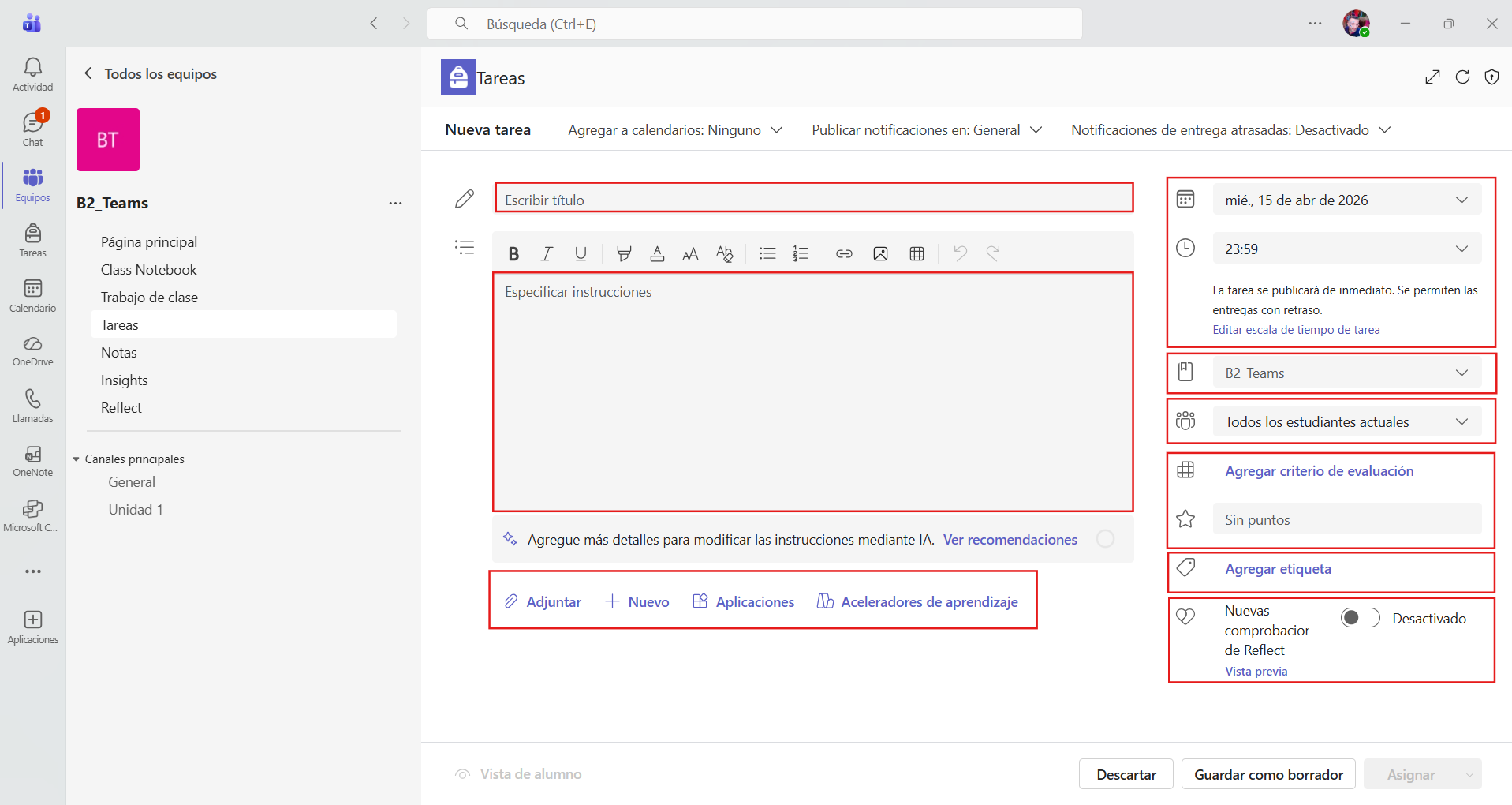Open Trabajo de clase

149,297
